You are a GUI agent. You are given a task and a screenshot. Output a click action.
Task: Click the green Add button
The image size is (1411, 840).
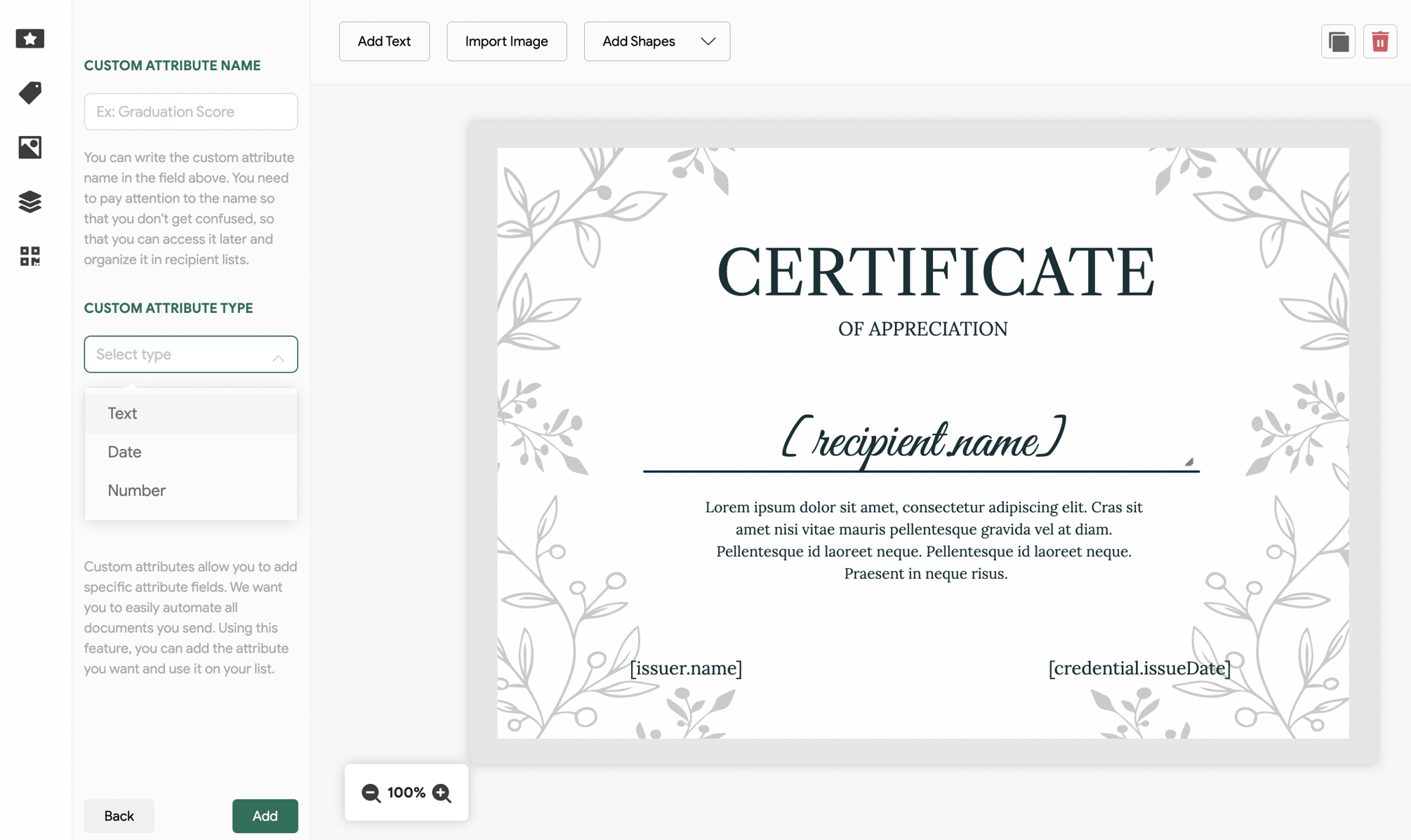(265, 815)
